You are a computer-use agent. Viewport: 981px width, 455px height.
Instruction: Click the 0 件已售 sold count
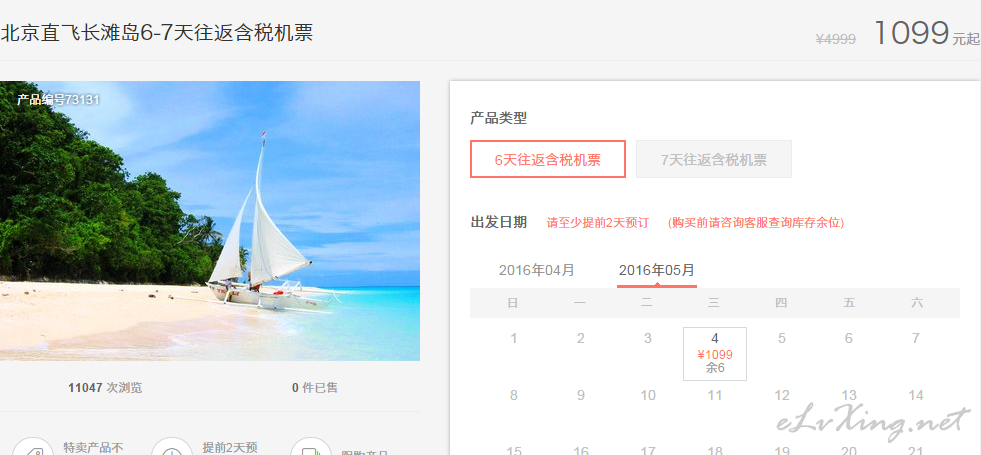[x=315, y=387]
